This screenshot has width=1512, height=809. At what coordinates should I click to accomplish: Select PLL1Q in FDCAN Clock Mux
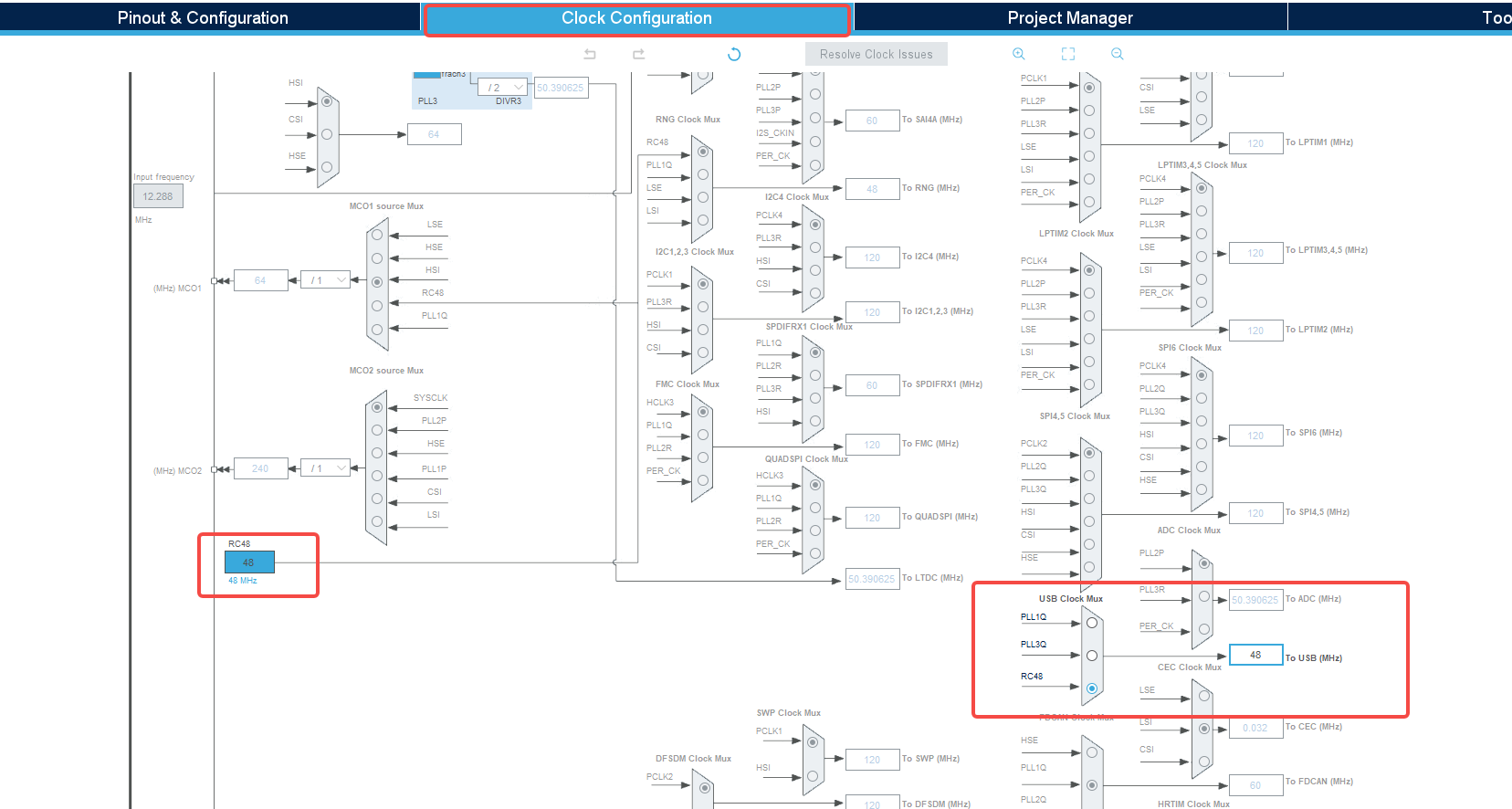1092,784
